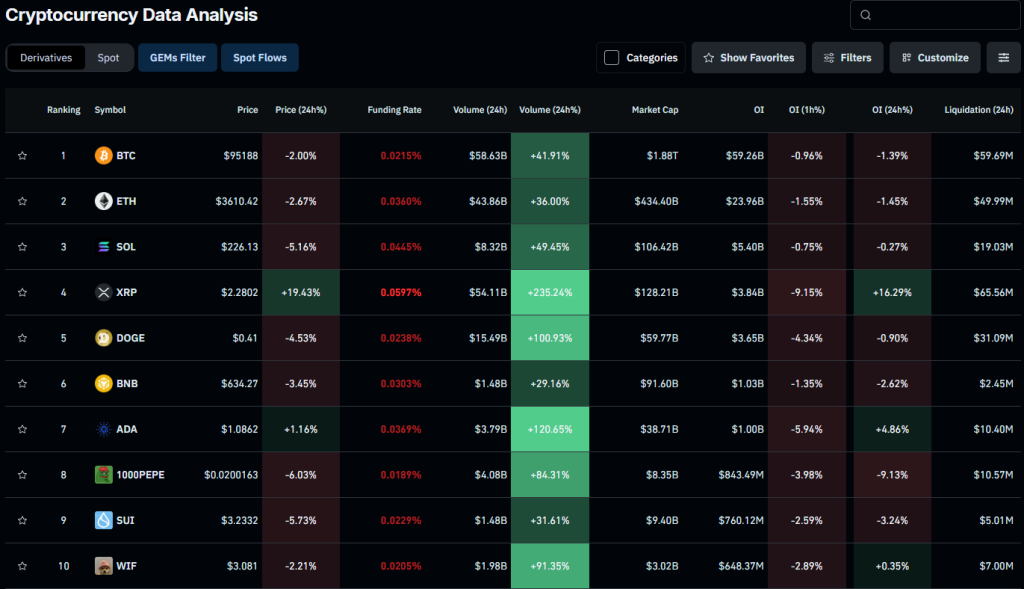Open the Spot Flows button
Screen dimensions: 1024x589
pos(259,58)
